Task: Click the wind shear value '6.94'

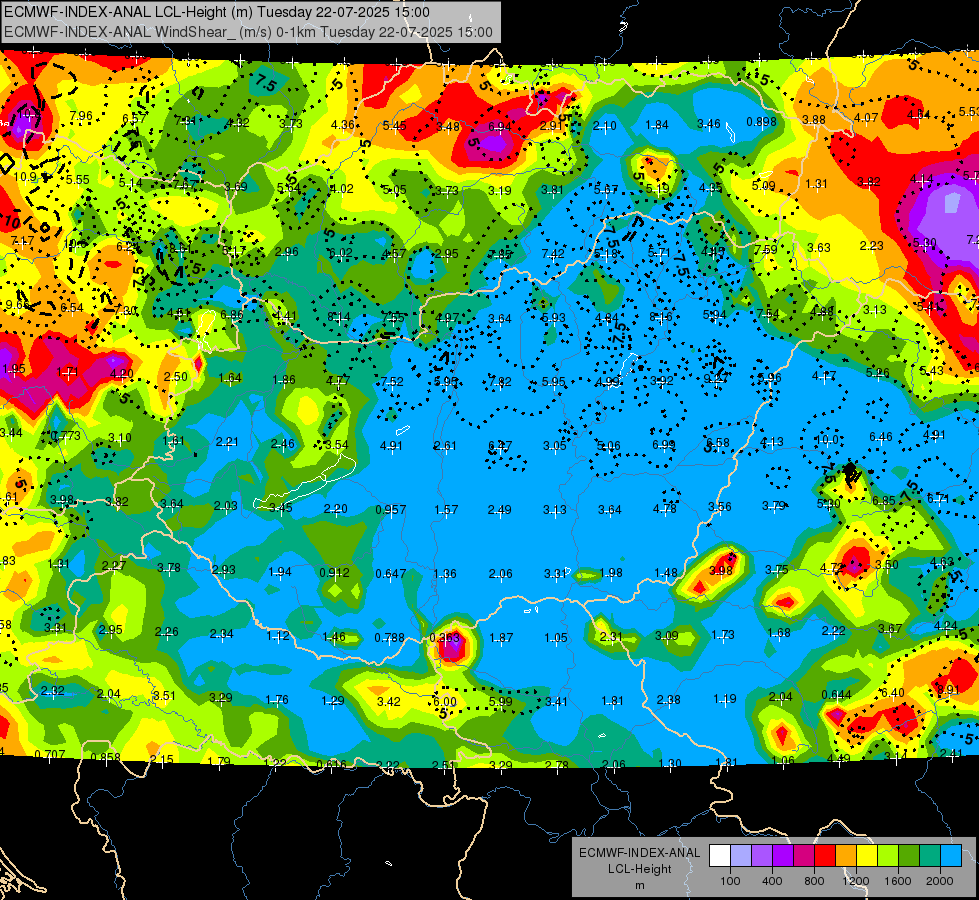Action: coord(499,127)
